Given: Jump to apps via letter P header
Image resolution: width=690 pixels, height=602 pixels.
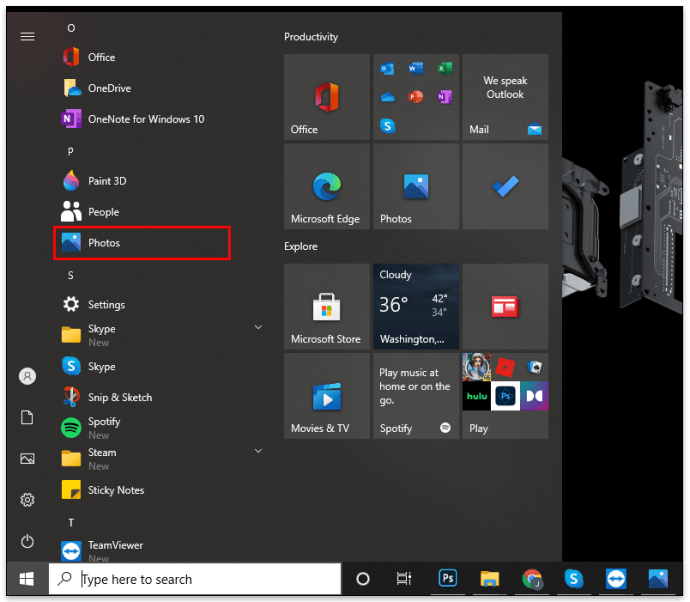Looking at the screenshot, I should [x=70, y=152].
